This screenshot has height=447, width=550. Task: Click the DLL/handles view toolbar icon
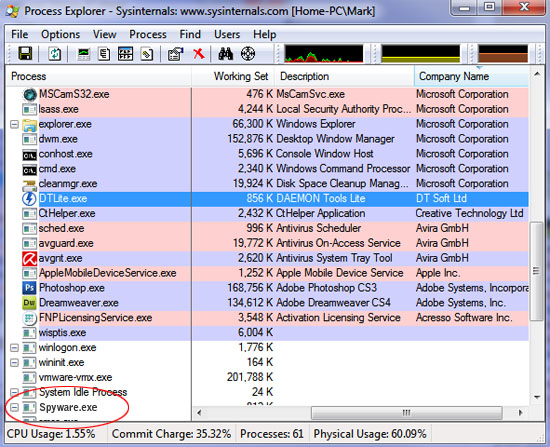tap(147, 54)
